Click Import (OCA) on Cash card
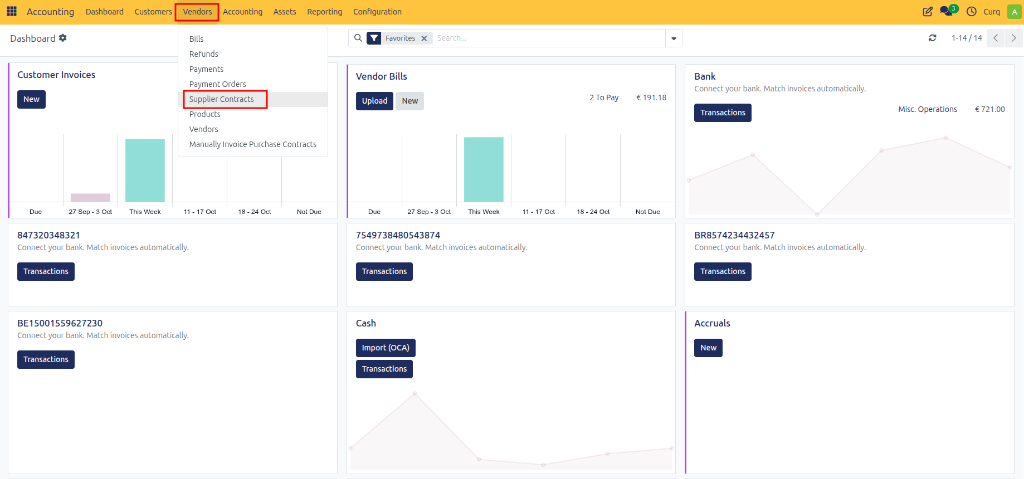1024x479 pixels. [386, 348]
